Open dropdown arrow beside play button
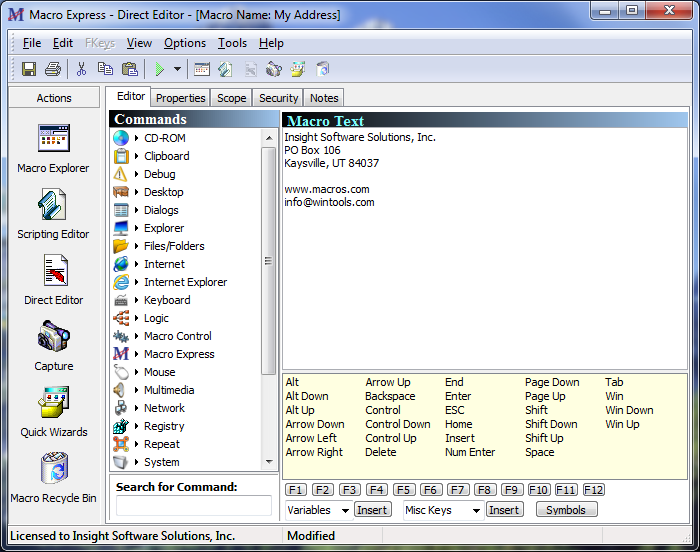The image size is (700, 552). pyautogui.click(x=177, y=69)
